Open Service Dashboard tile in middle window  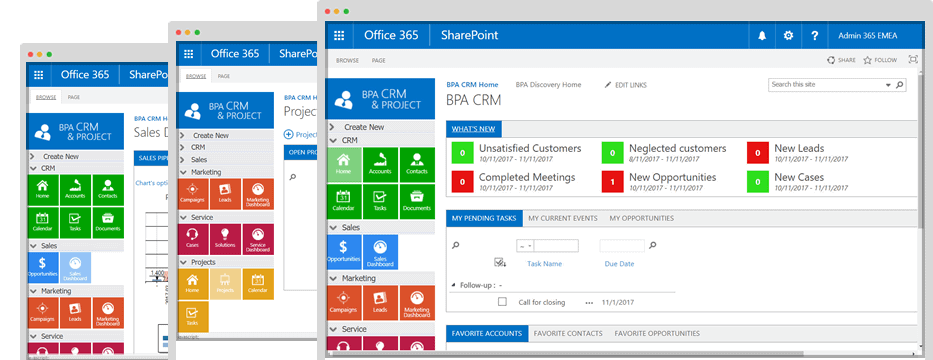[258, 239]
